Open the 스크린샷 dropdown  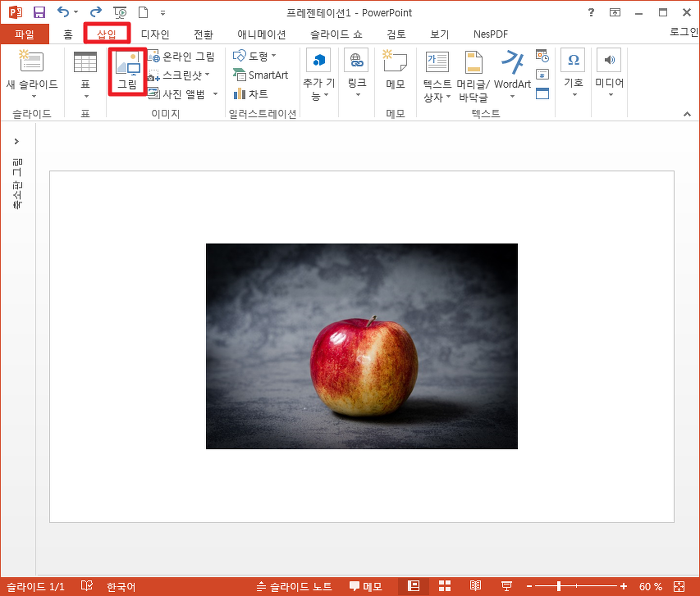pyautogui.click(x=179, y=75)
